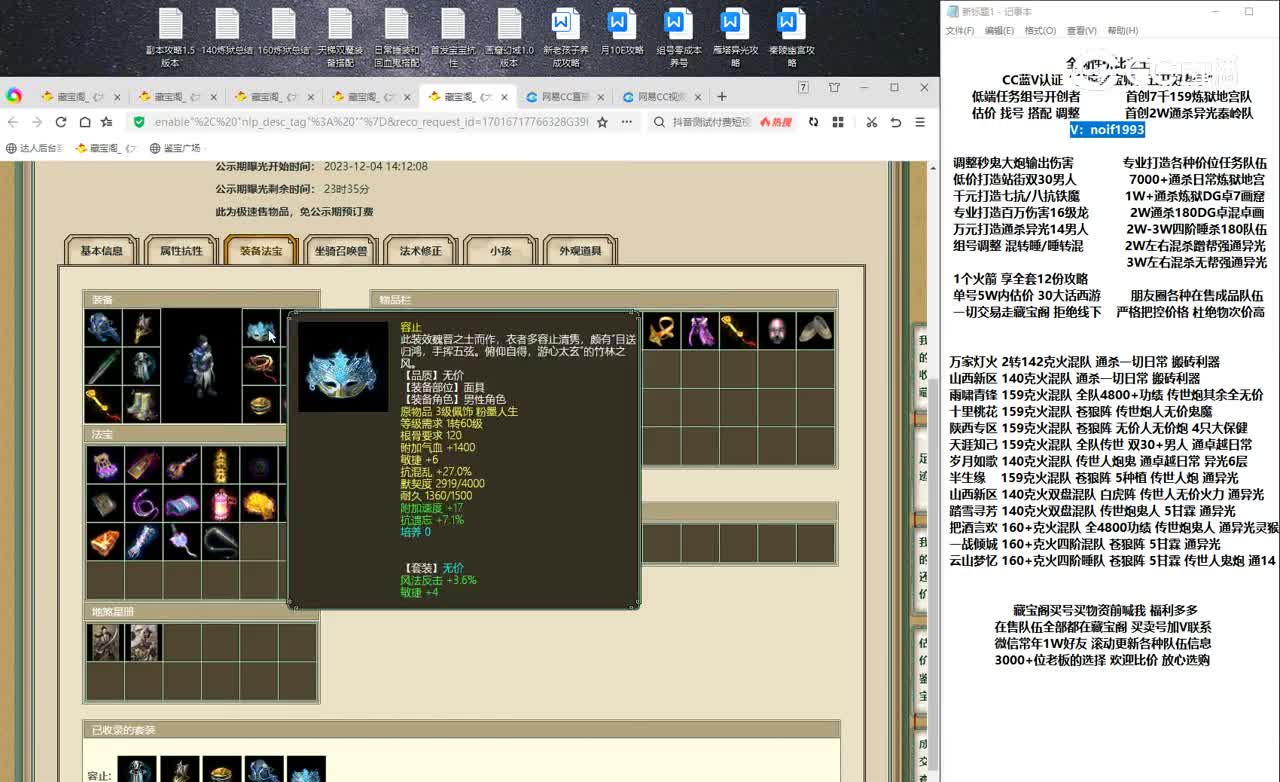1280x782 pixels.
Task: Select the dark orb treasure in 法宝
Action: coord(258,465)
